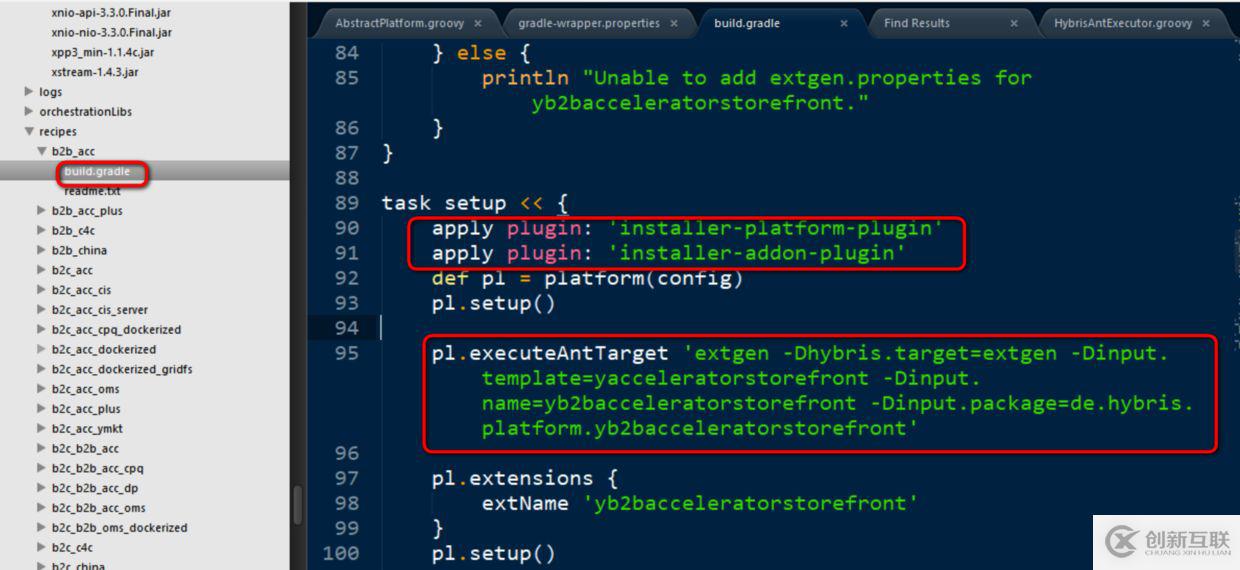Select the b2c_acc_plus folder
The width and height of the screenshot is (1240, 570).
(x=86, y=409)
